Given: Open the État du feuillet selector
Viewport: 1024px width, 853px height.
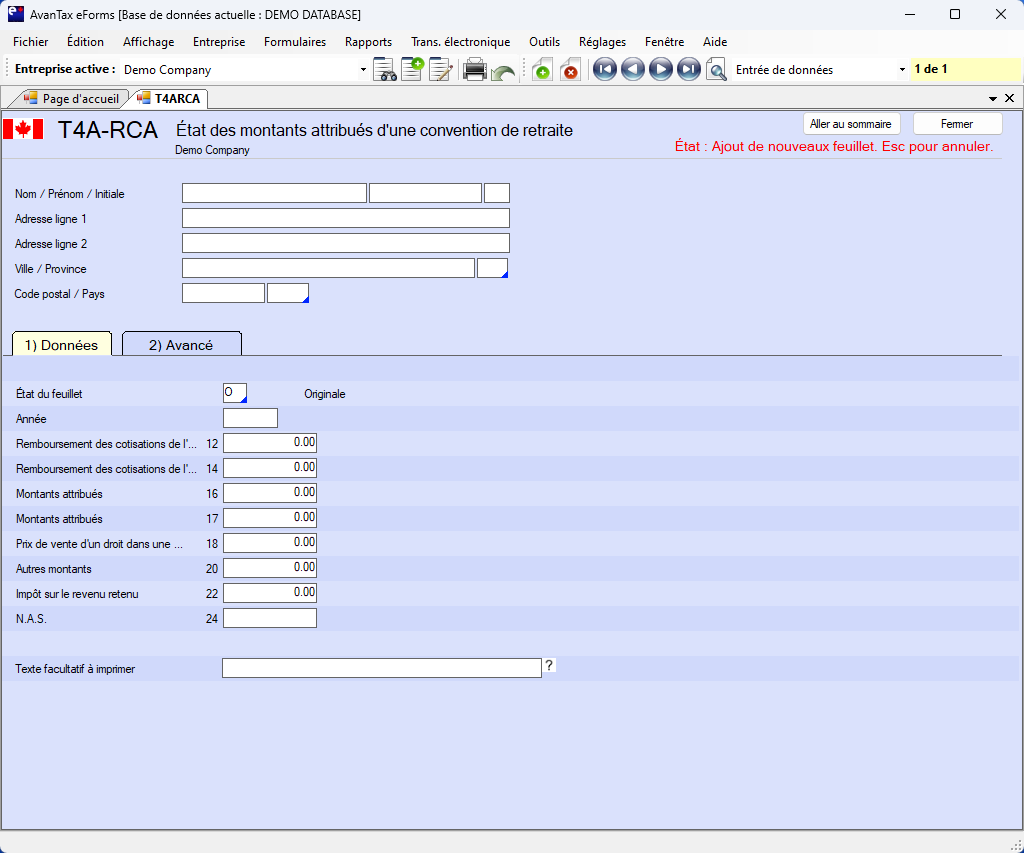Looking at the screenshot, I should pyautogui.click(x=235, y=393).
